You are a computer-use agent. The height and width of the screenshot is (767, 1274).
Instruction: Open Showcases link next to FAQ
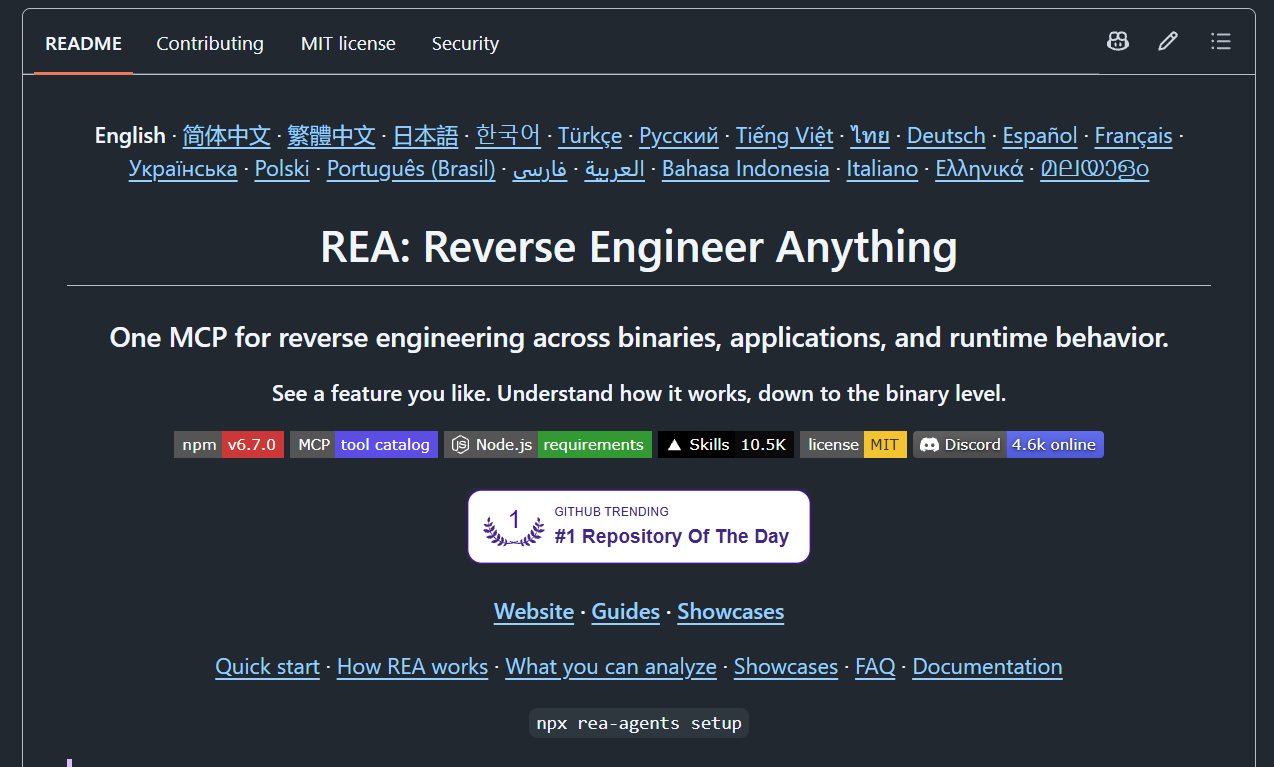(786, 667)
